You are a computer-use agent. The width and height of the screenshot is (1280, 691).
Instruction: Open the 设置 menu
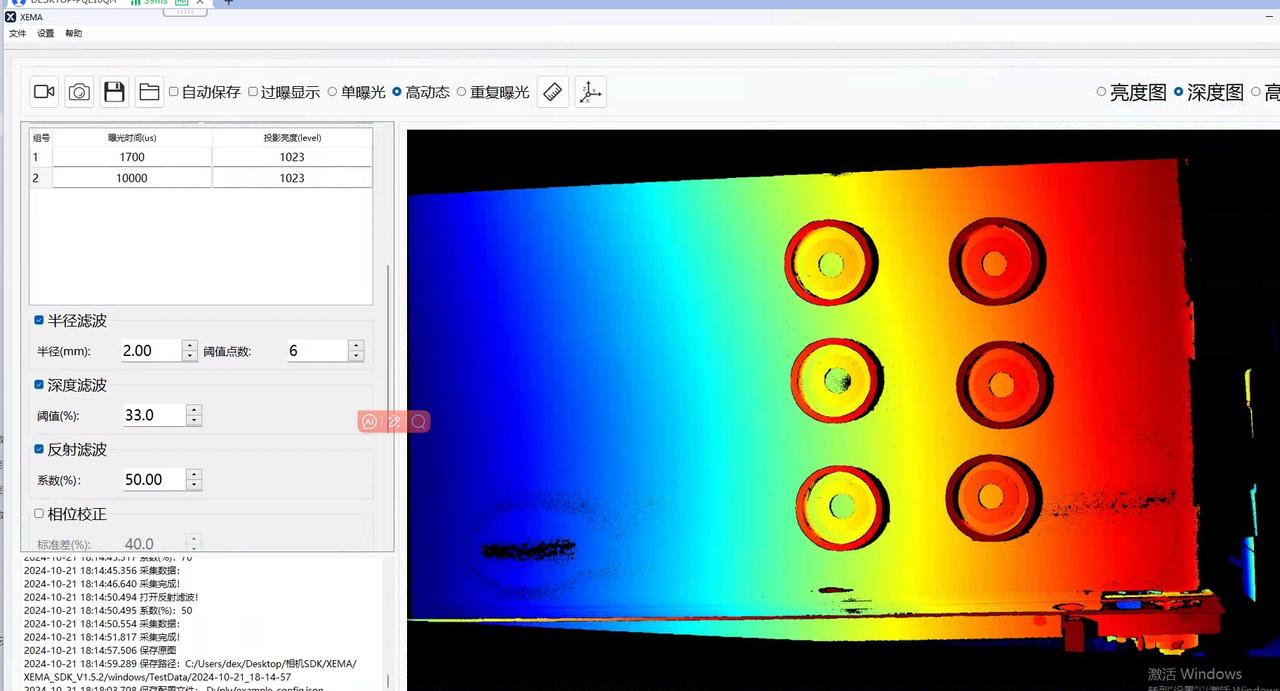[46, 33]
